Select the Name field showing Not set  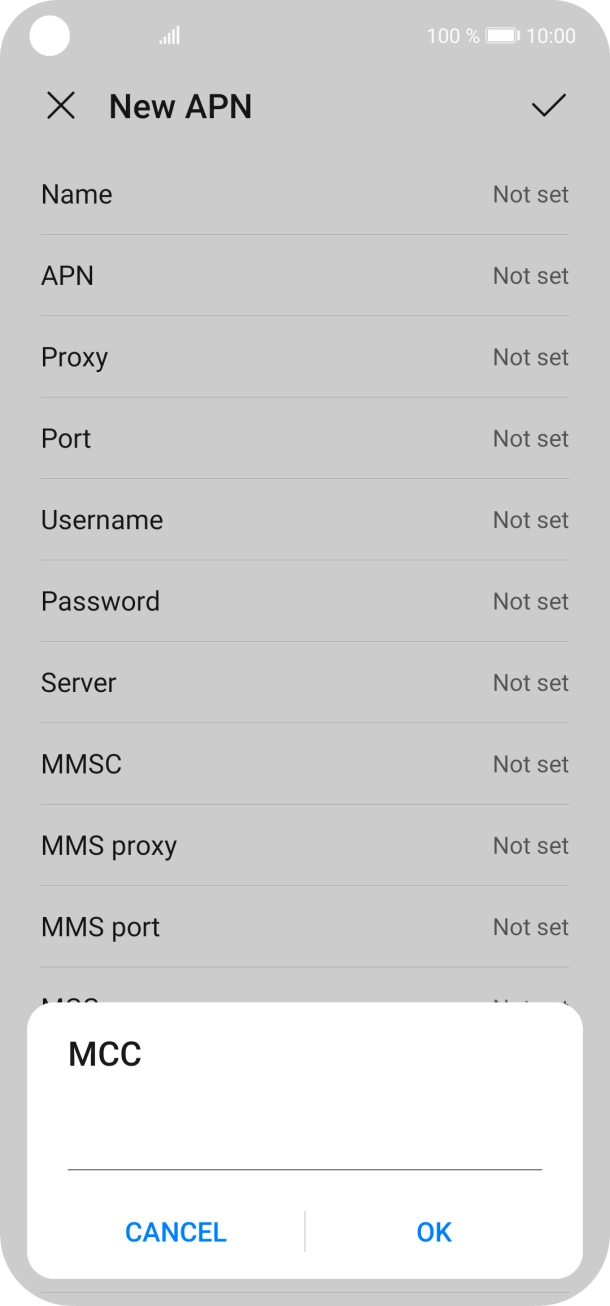(305, 194)
